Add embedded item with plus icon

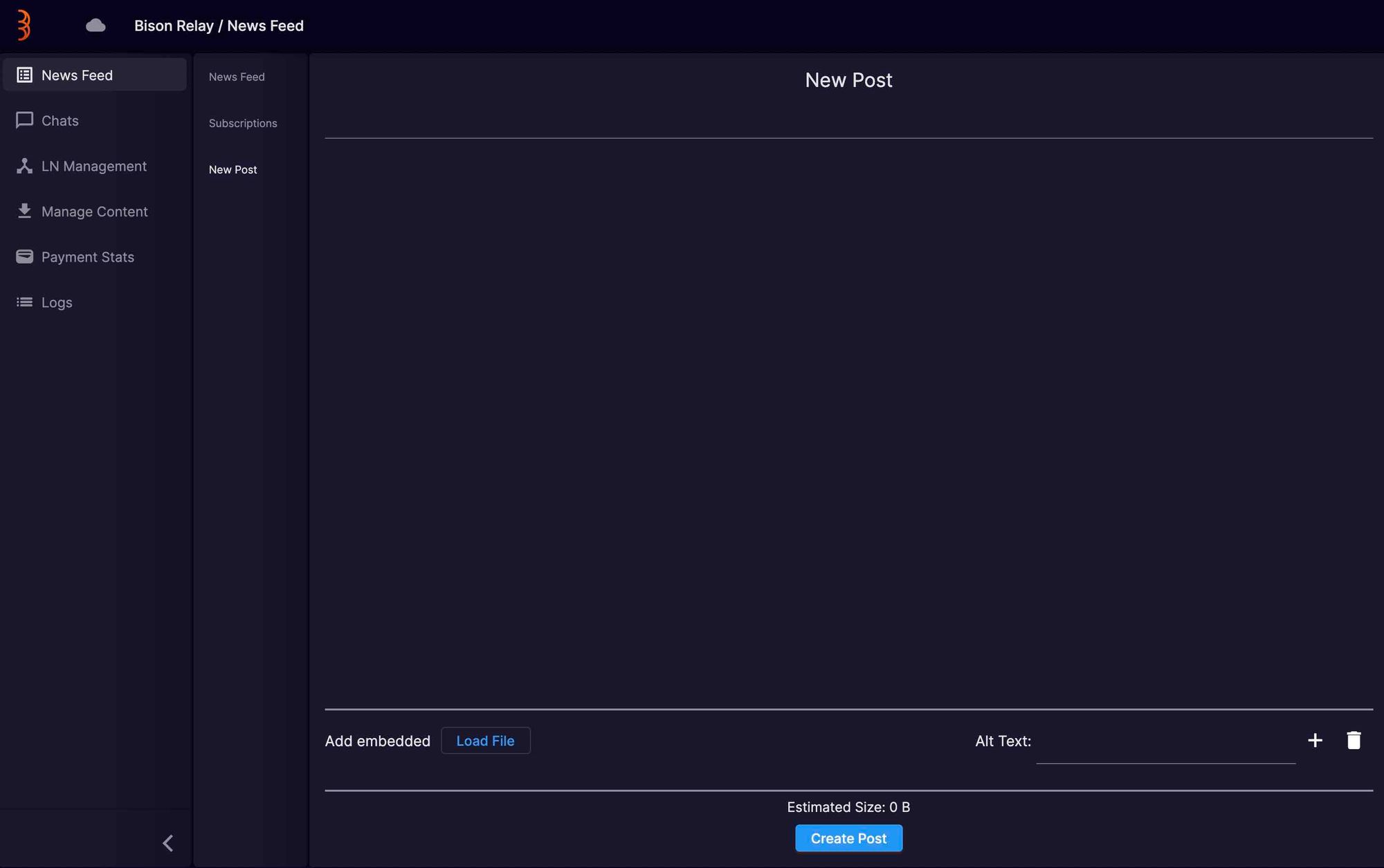[1315, 740]
